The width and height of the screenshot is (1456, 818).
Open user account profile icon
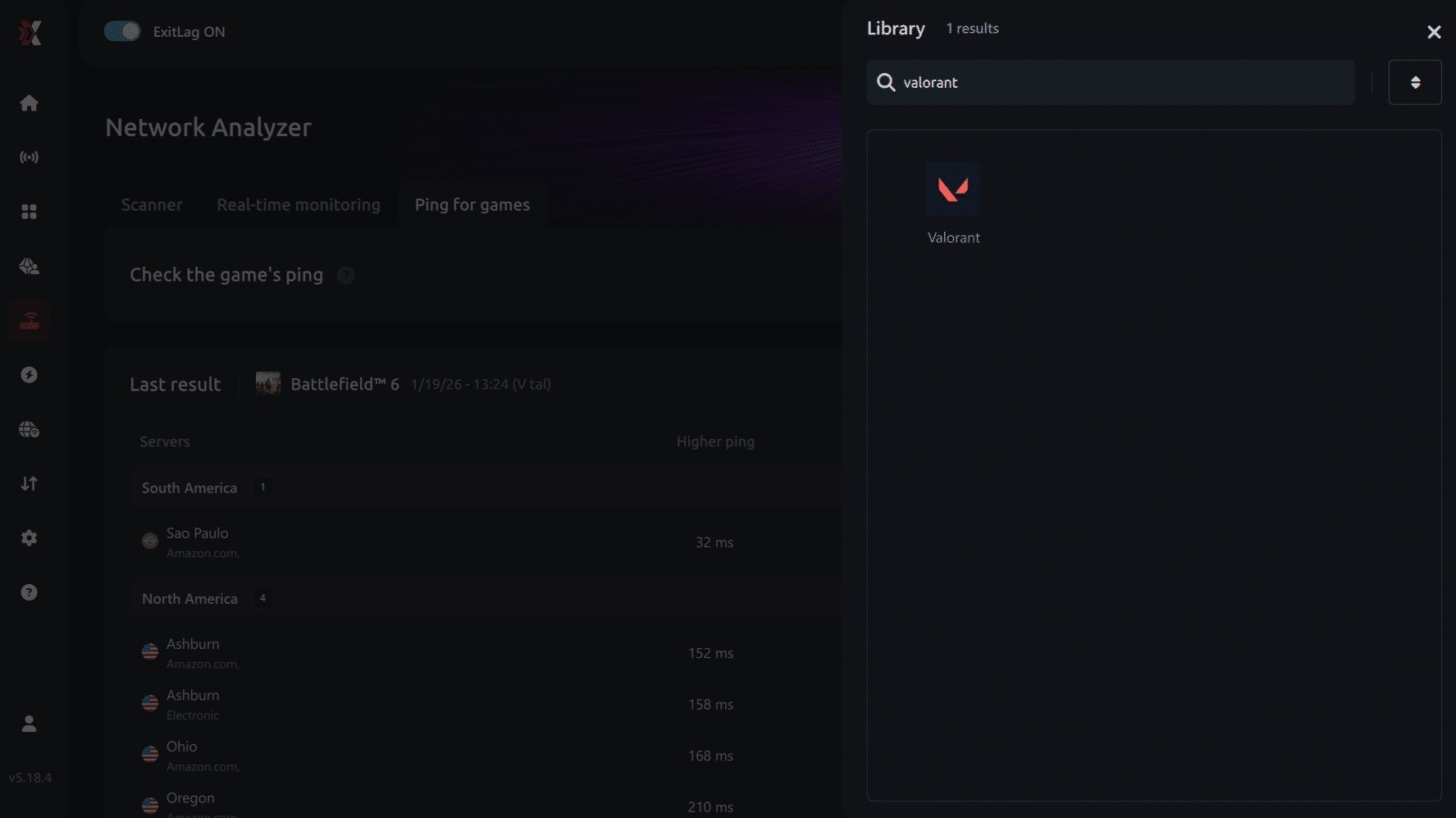[x=30, y=724]
